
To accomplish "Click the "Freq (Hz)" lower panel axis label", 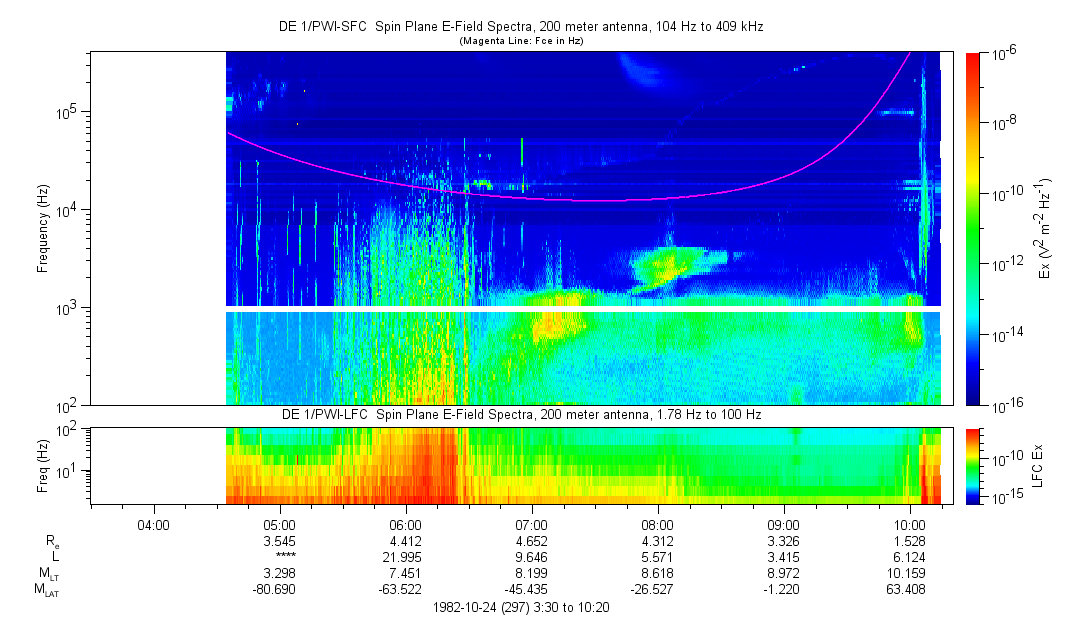I will (x=44, y=466).
